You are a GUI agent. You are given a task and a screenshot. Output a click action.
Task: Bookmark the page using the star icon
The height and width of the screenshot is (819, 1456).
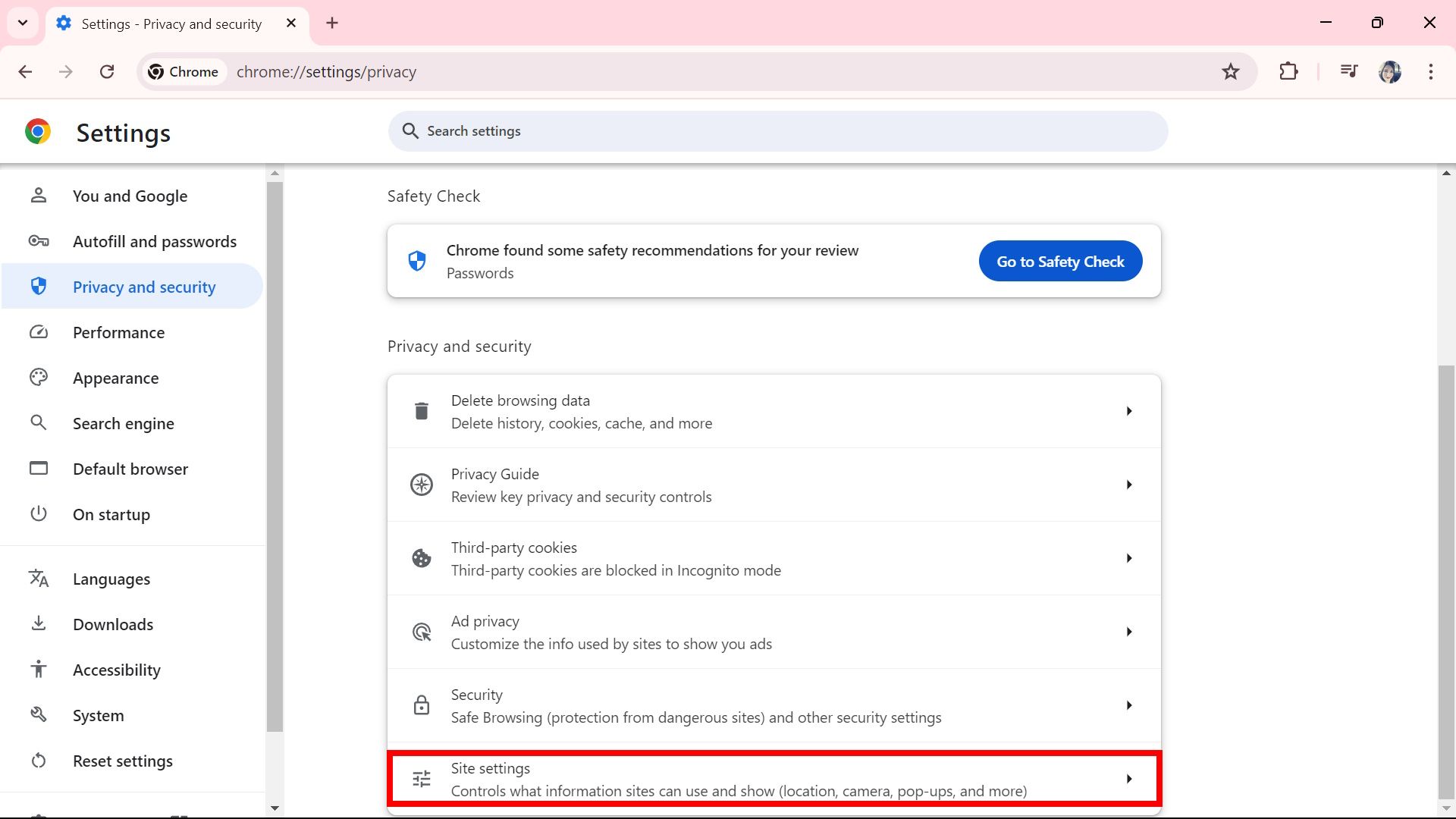tap(1231, 71)
